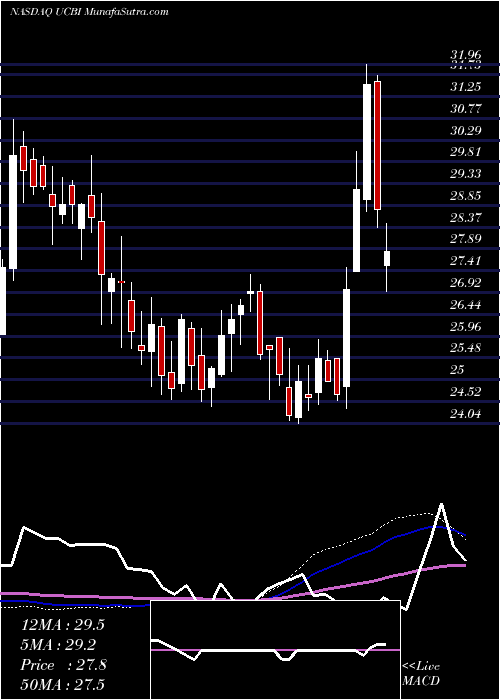Image resolution: width=500 pixels, height=700 pixels.
Task: Click the 27.89 price axis label
Action: tap(466, 239)
